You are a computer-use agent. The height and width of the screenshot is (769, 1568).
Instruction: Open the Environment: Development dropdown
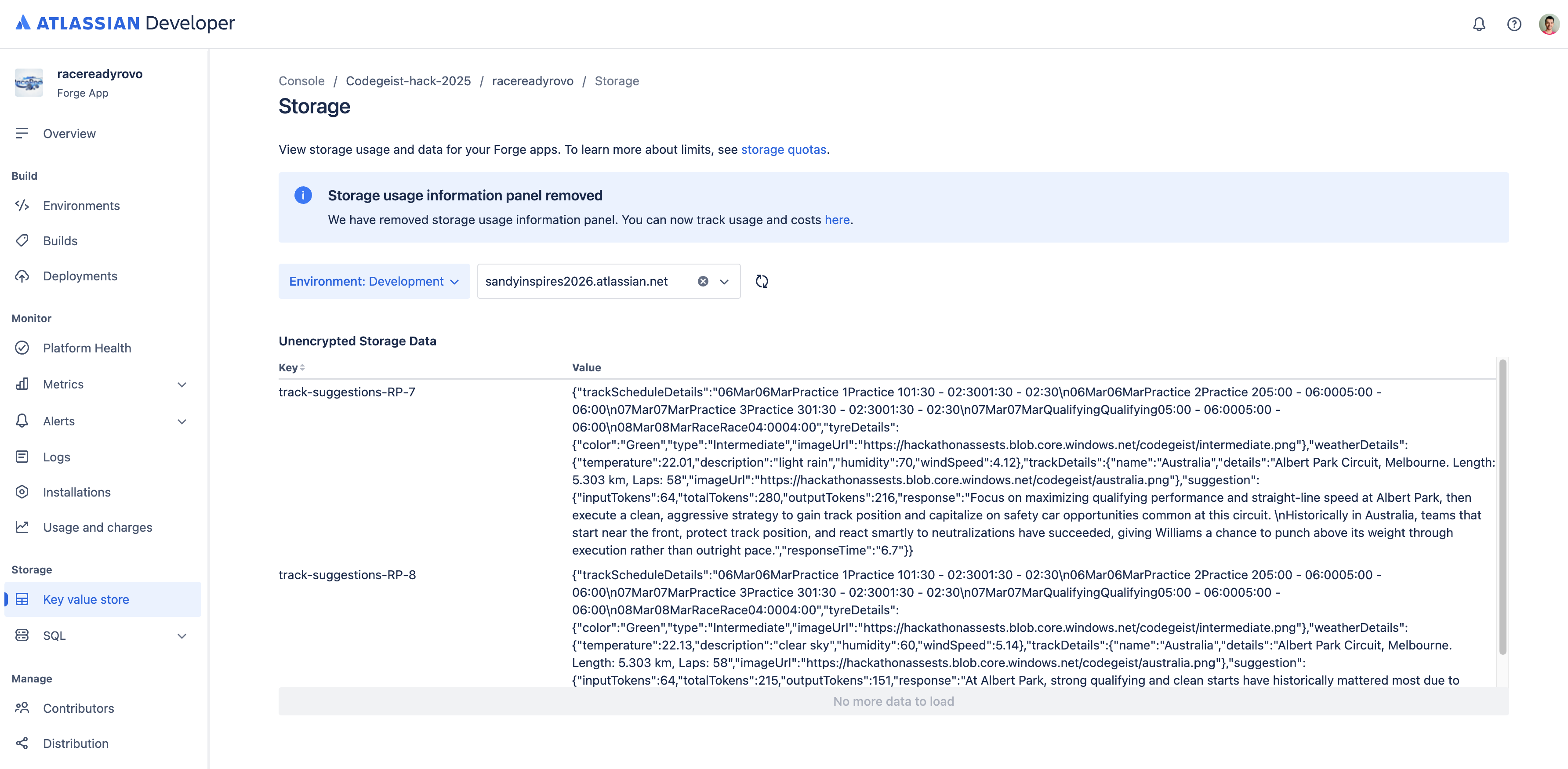click(374, 281)
